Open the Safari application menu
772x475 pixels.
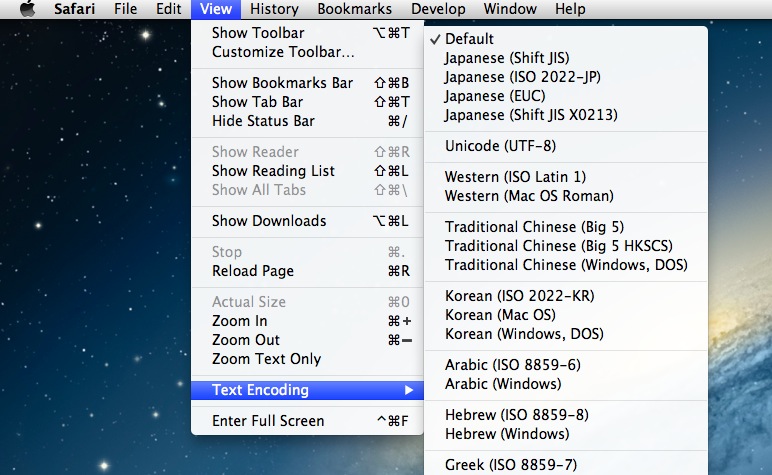tap(74, 9)
